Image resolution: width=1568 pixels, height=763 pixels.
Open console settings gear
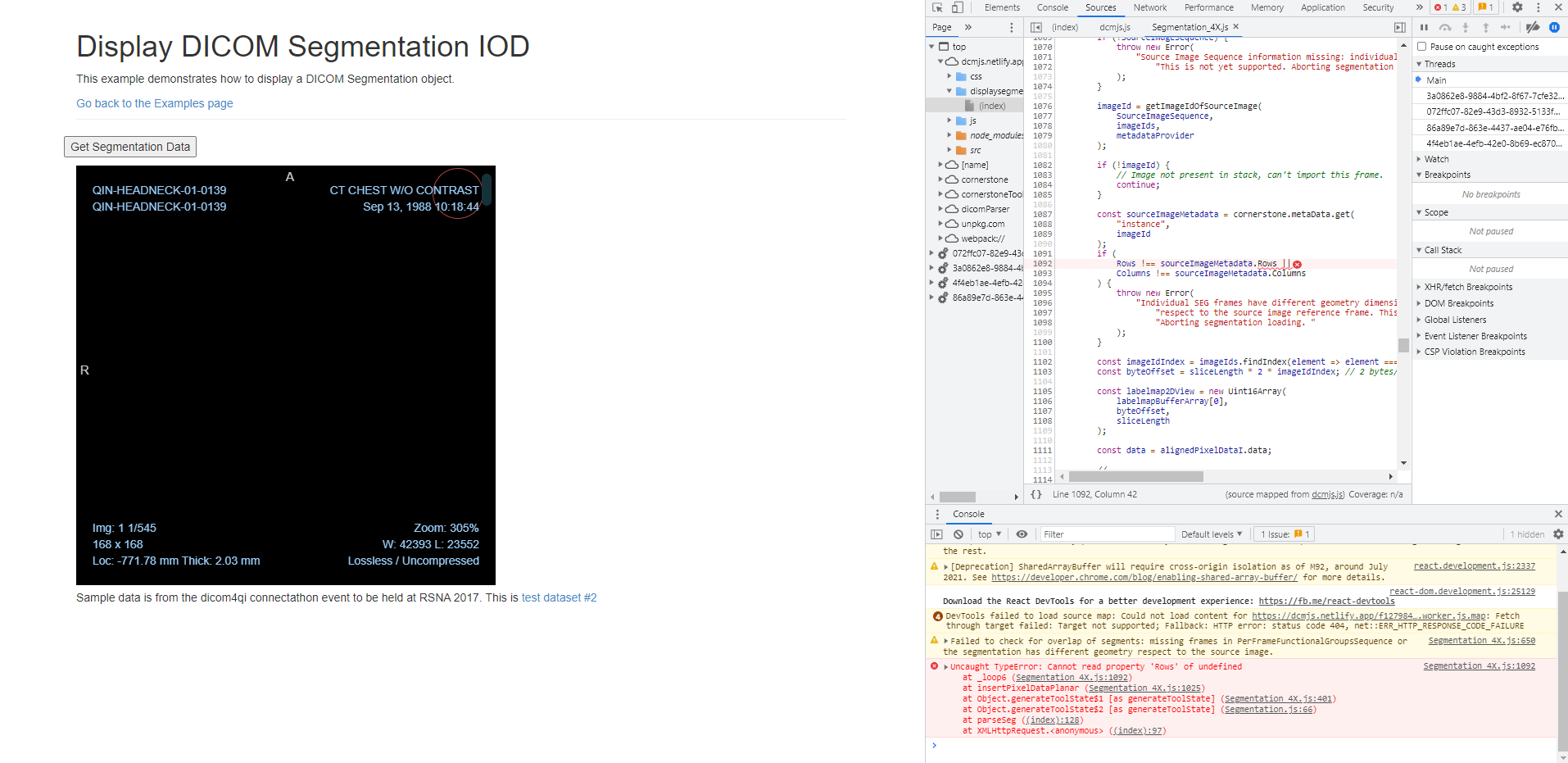click(1558, 534)
